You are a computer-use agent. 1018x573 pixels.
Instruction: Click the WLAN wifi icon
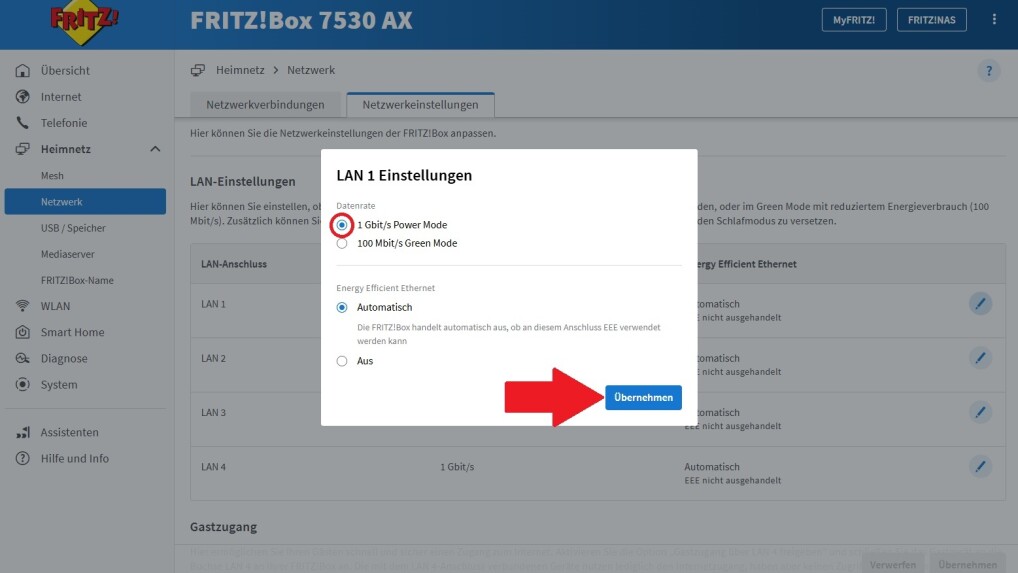point(23,306)
